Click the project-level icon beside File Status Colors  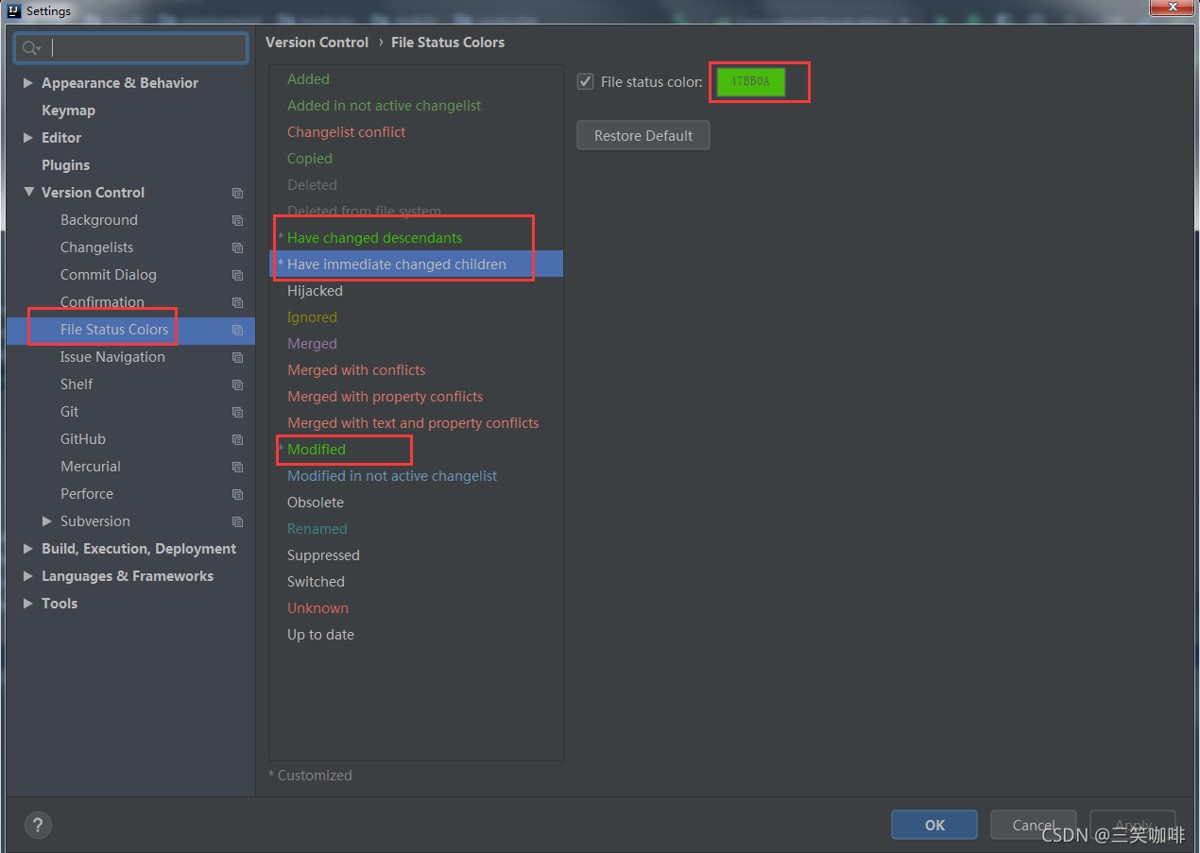click(x=237, y=330)
